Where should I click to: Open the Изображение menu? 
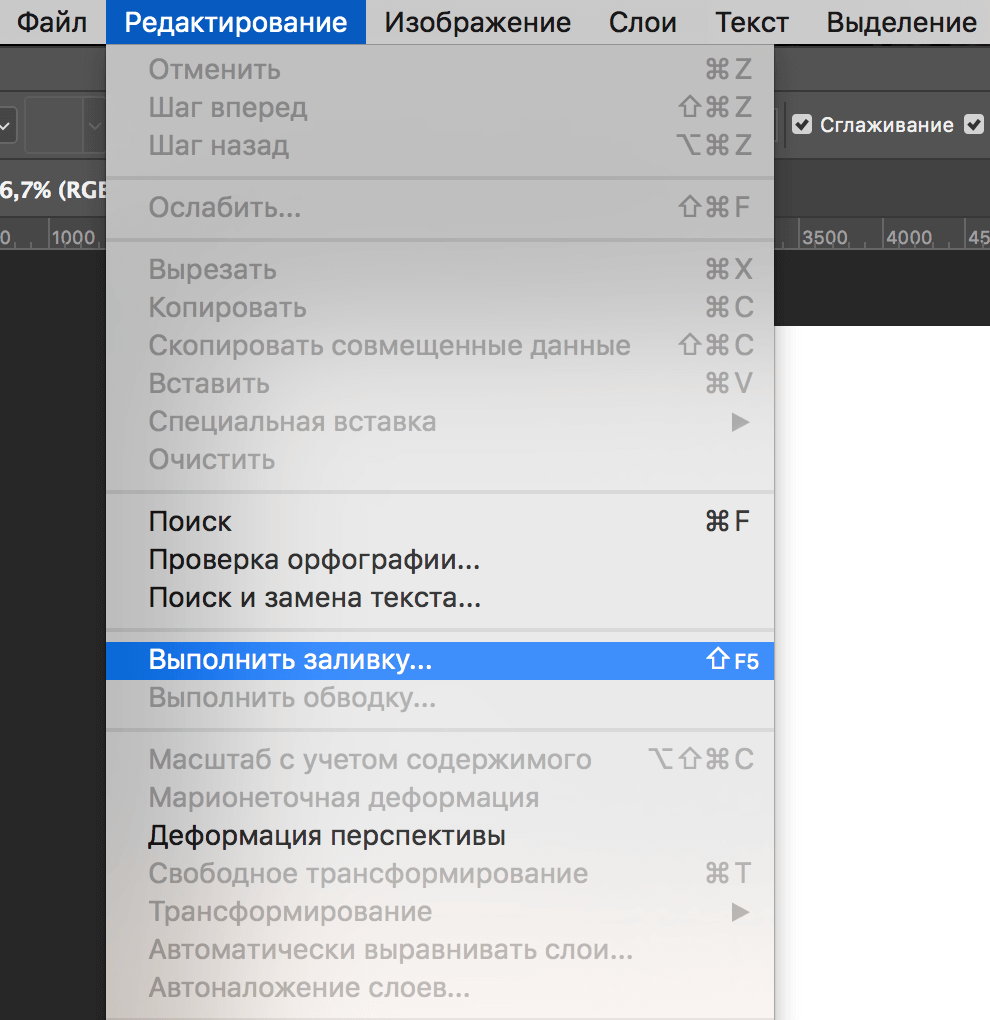coord(477,22)
